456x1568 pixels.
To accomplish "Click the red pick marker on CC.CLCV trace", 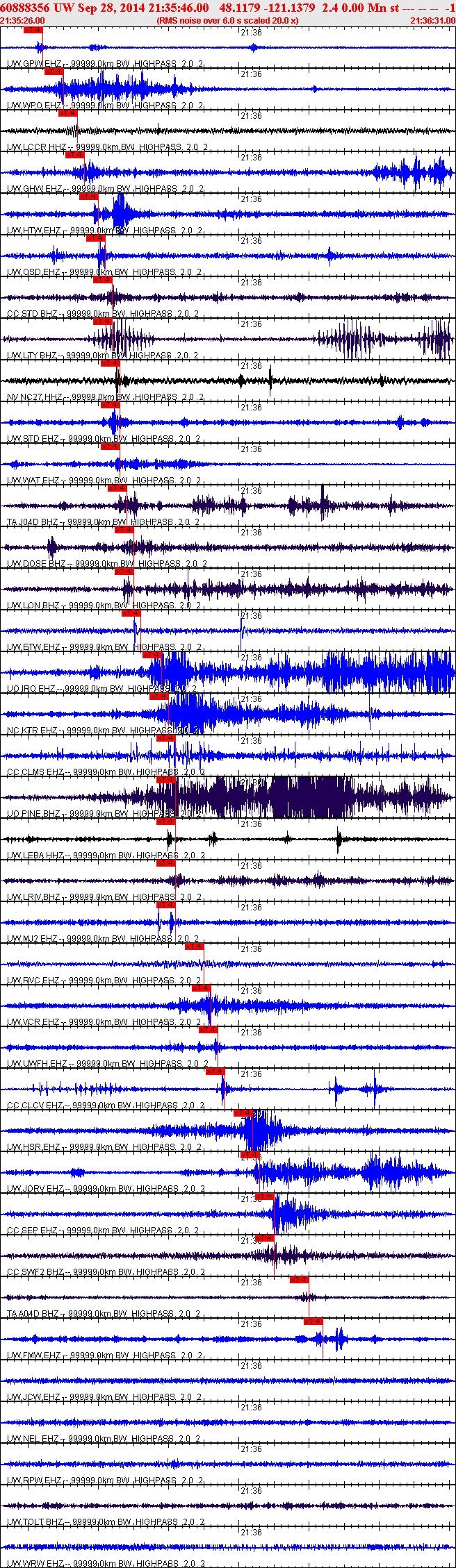I will (215, 1071).
